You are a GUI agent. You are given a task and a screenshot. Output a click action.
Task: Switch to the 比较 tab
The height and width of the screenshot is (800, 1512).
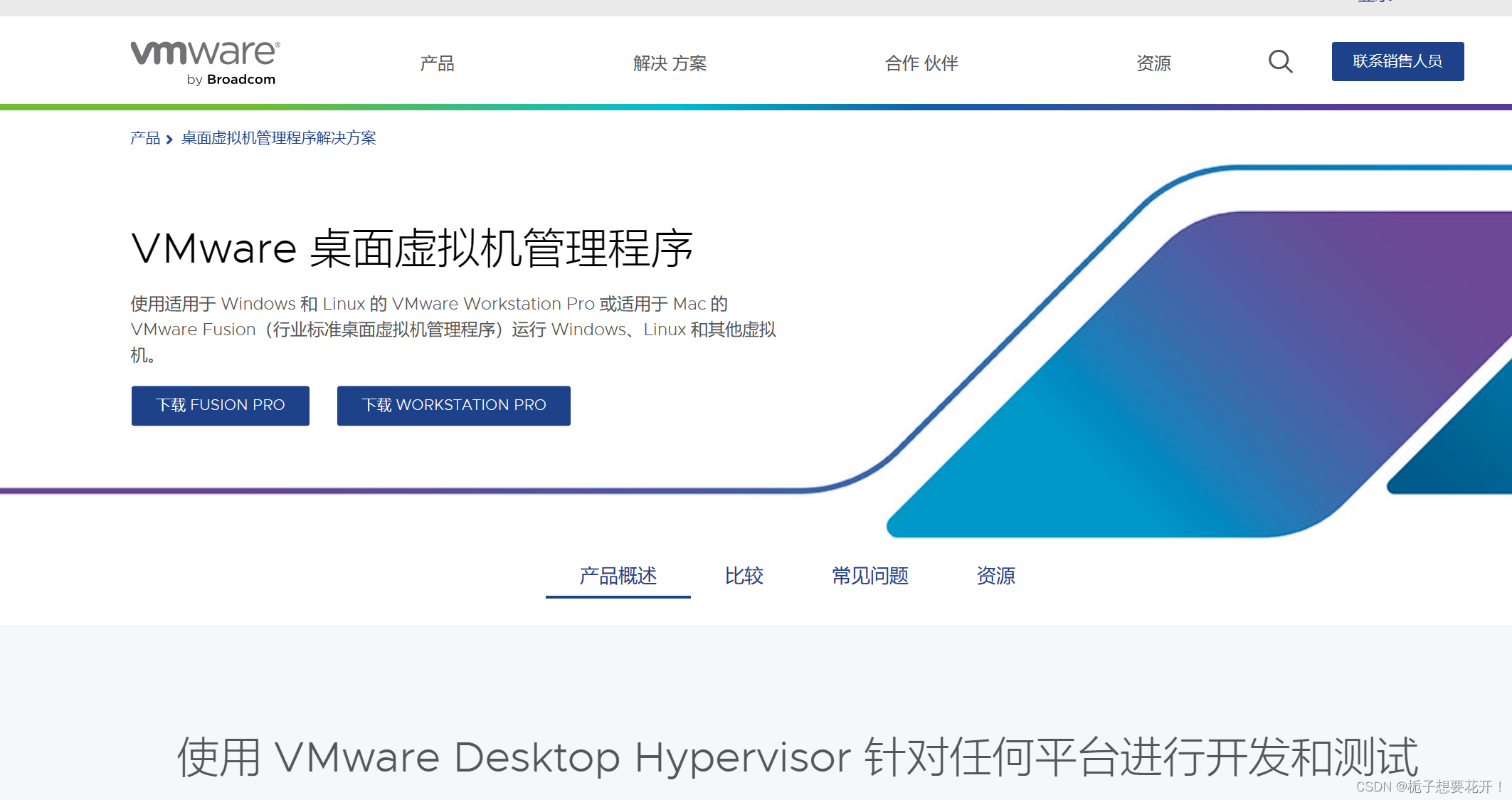click(744, 576)
